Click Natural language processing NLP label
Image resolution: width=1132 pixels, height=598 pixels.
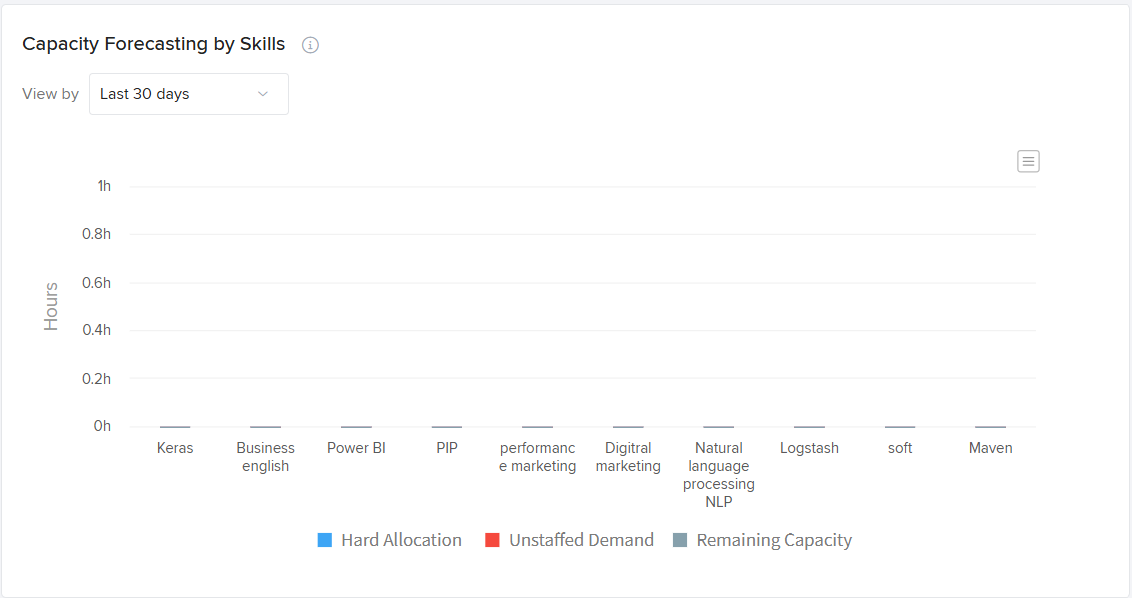tap(719, 475)
